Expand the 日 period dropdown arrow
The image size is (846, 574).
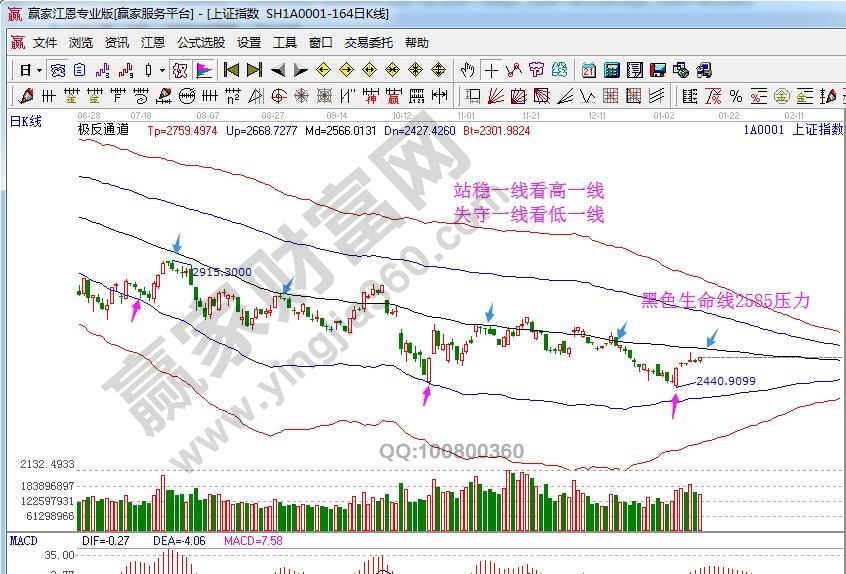pyautogui.click(x=39, y=70)
